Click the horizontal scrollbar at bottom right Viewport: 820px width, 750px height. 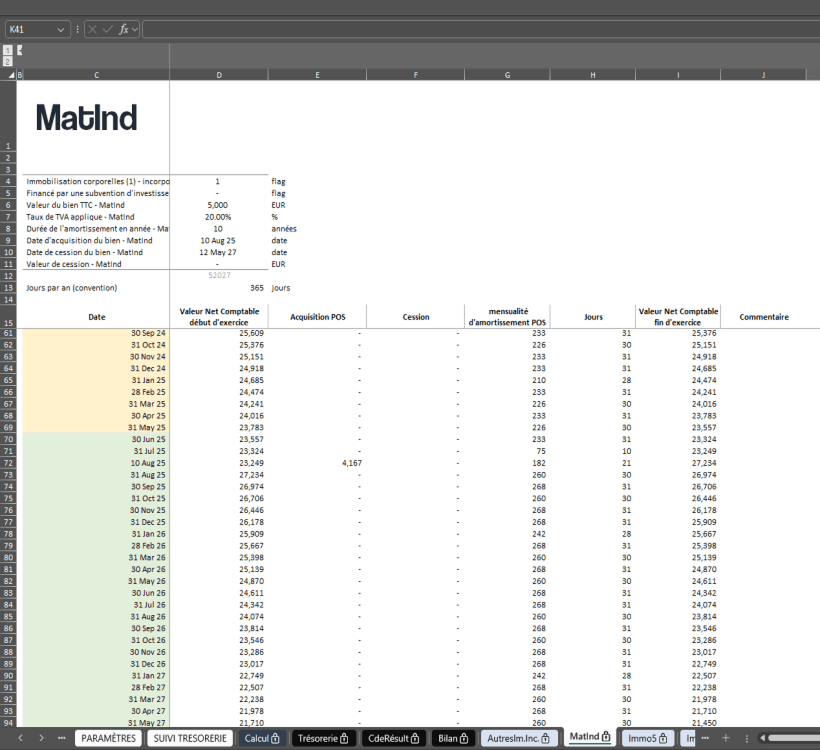click(x=792, y=738)
